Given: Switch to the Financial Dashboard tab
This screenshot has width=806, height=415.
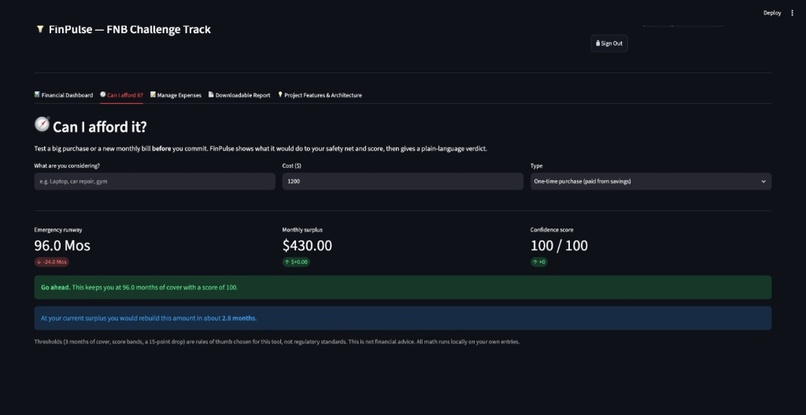Looking at the screenshot, I should [64, 95].
